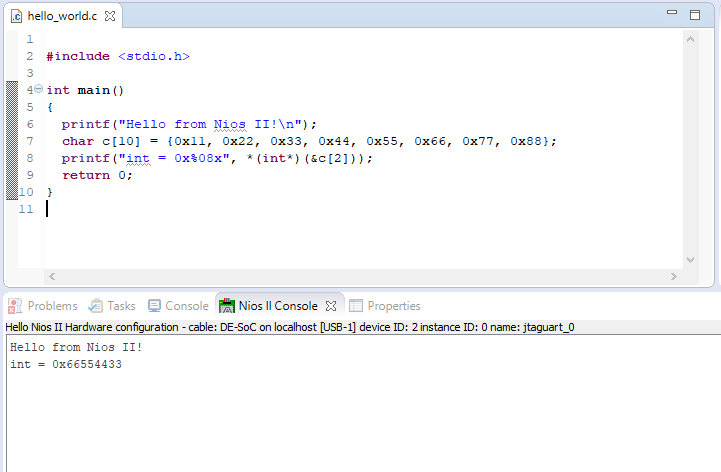Click the 0x11 value in the array
The width and height of the screenshot is (721, 472).
[x=190, y=141]
